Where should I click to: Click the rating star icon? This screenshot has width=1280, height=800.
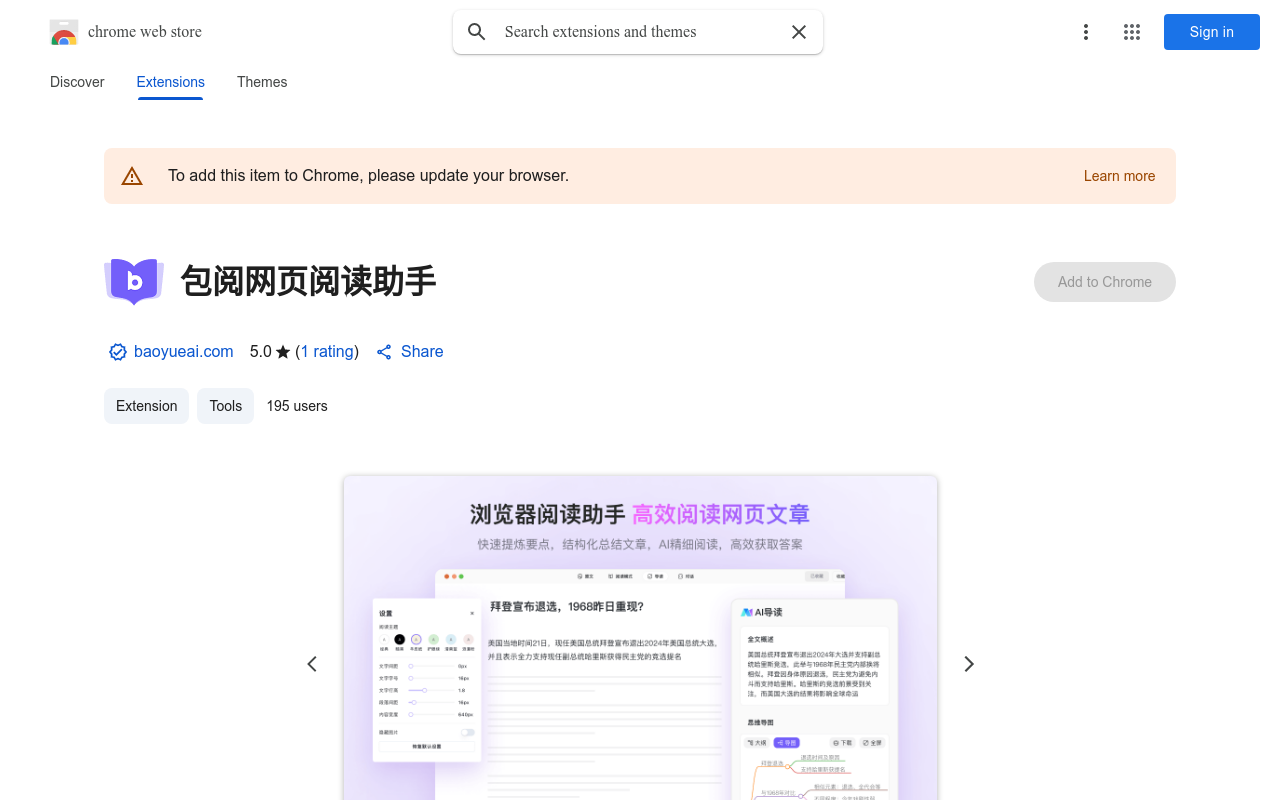tap(283, 352)
